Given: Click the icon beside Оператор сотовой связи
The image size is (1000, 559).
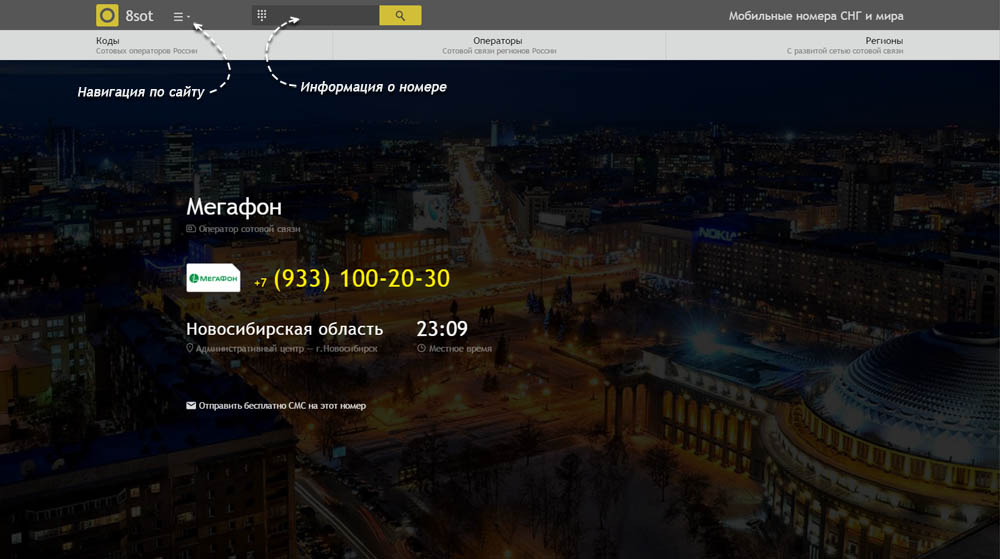Looking at the screenshot, I should [x=191, y=228].
